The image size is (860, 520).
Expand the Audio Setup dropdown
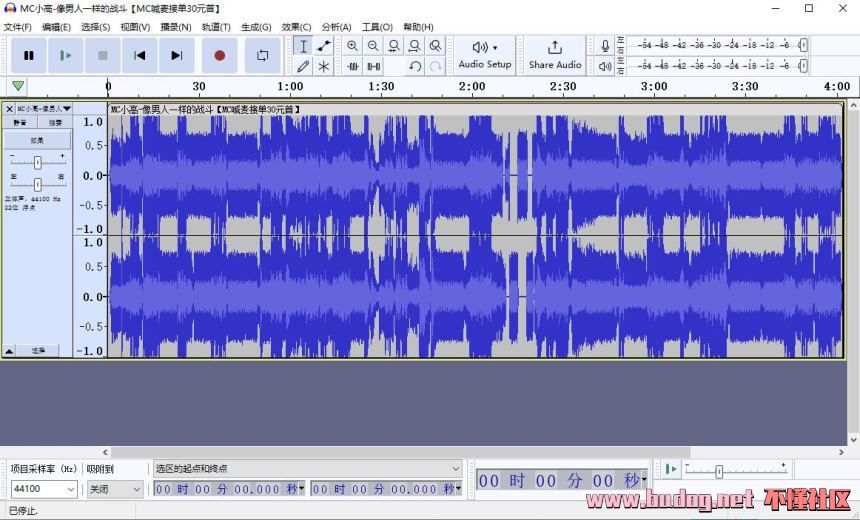pyautogui.click(x=485, y=55)
